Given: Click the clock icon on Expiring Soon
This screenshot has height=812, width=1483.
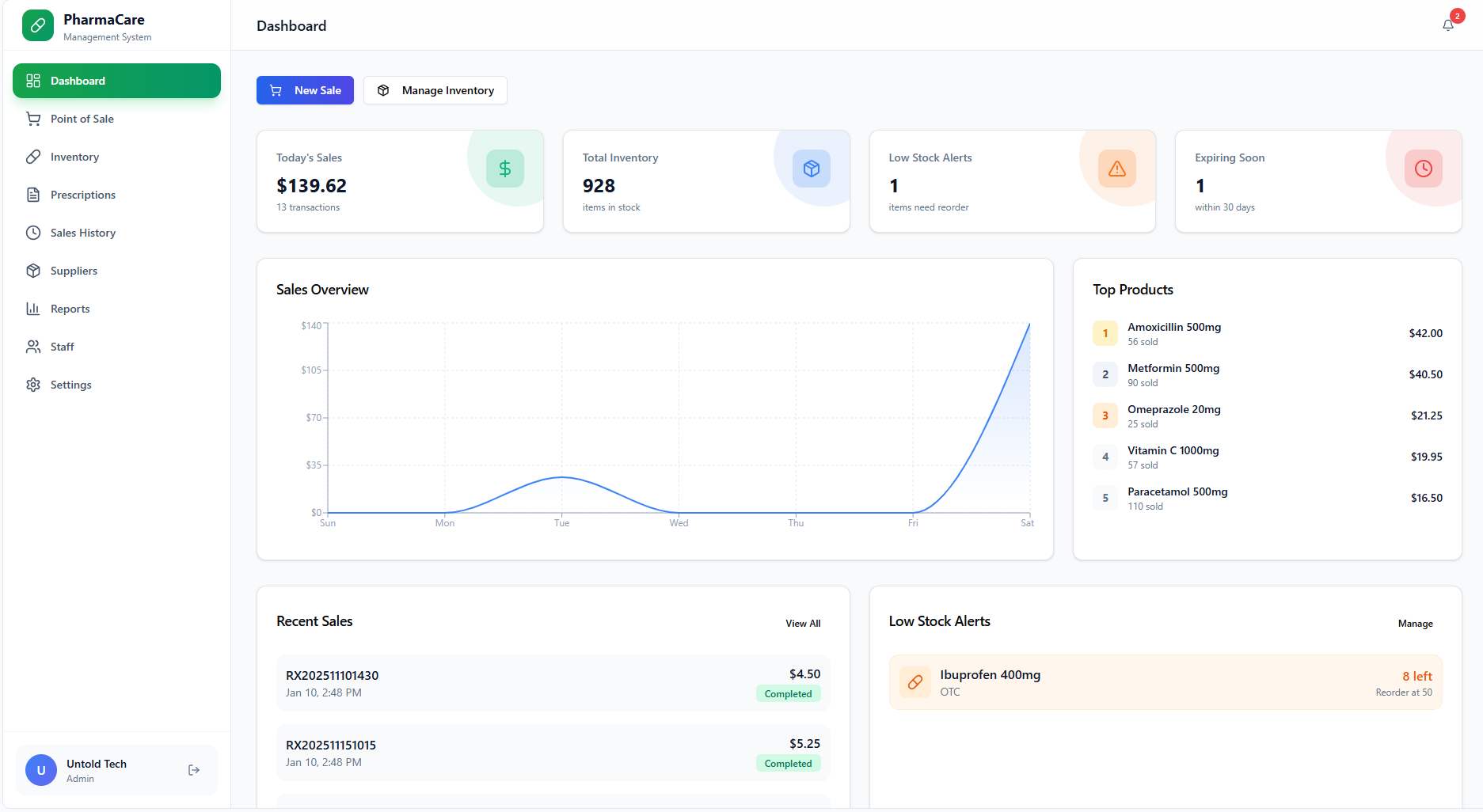Looking at the screenshot, I should pos(1423,169).
